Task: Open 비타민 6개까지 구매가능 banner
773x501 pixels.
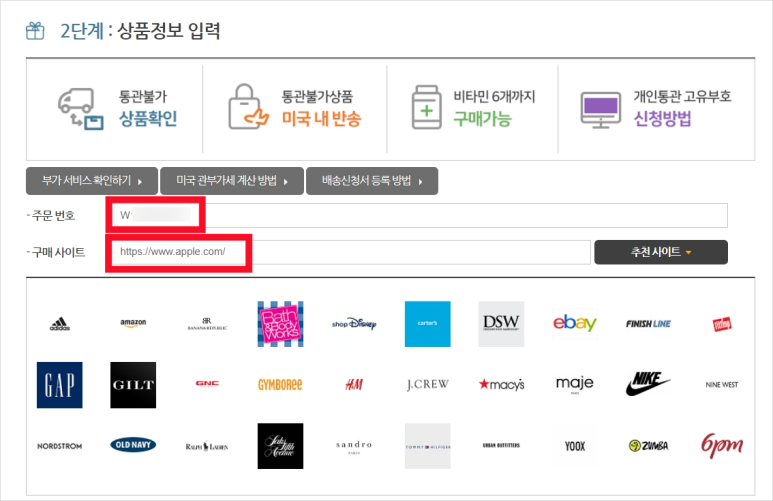Action: point(473,108)
